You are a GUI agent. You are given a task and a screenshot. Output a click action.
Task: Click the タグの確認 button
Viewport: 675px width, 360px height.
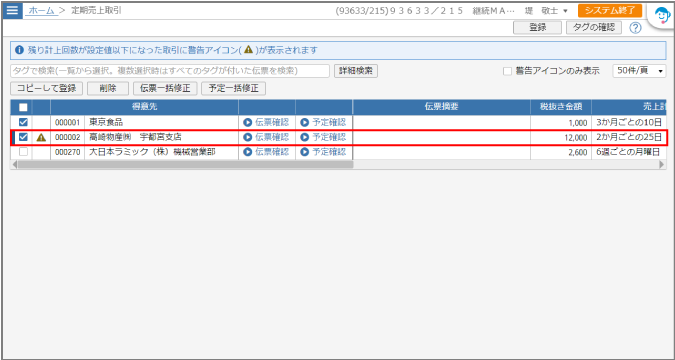594,28
